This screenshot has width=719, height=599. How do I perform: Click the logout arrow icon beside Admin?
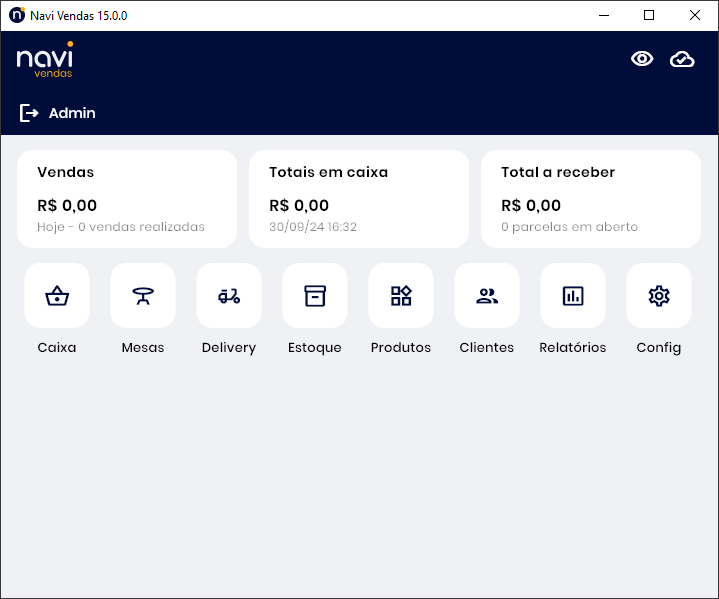coord(29,113)
